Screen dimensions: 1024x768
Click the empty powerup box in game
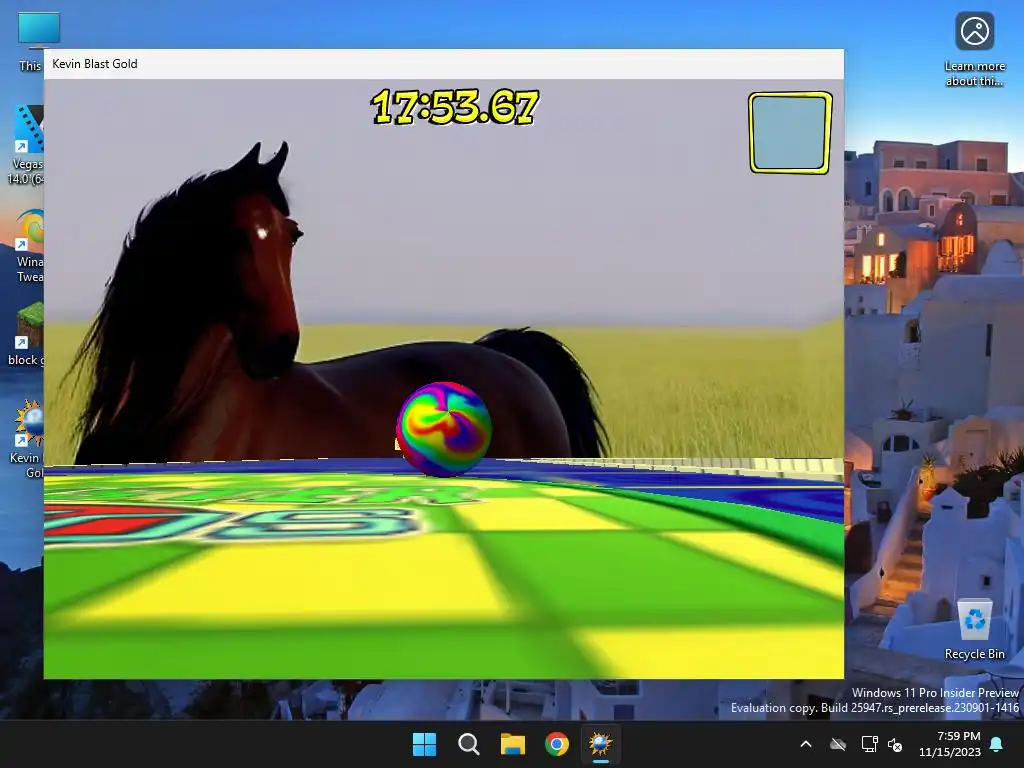790,133
